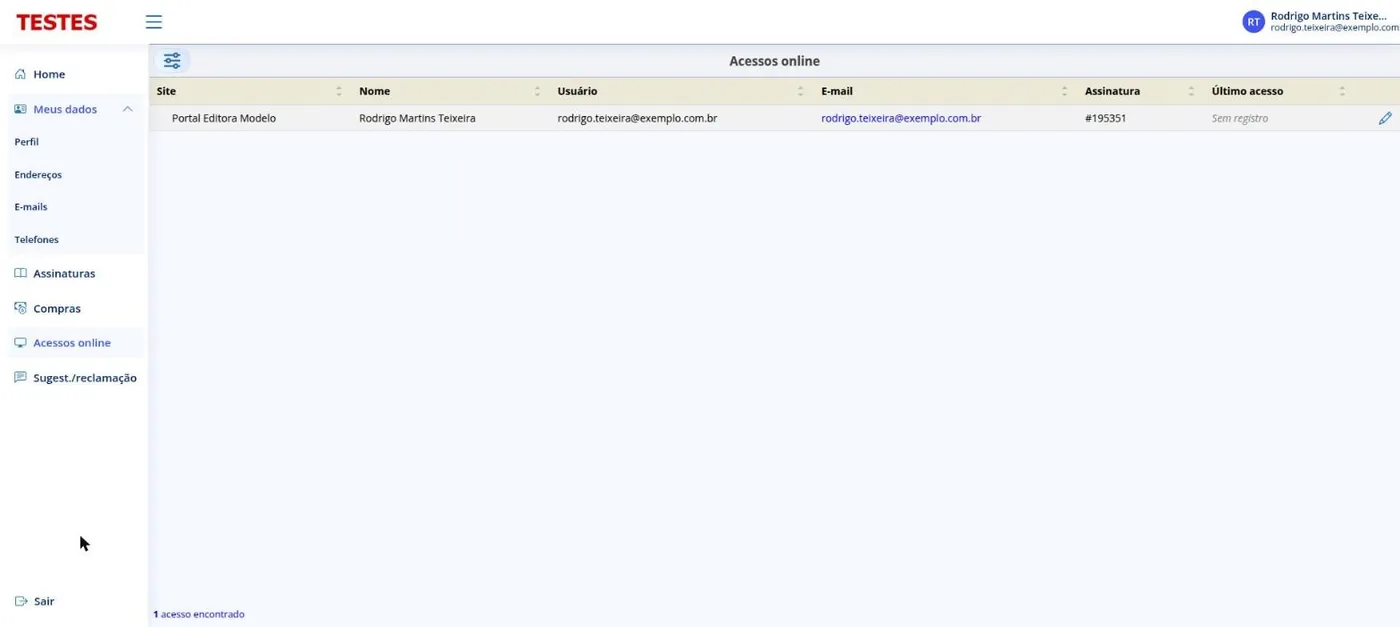Open the table filter settings icon
1400x627 pixels.
[172, 61]
